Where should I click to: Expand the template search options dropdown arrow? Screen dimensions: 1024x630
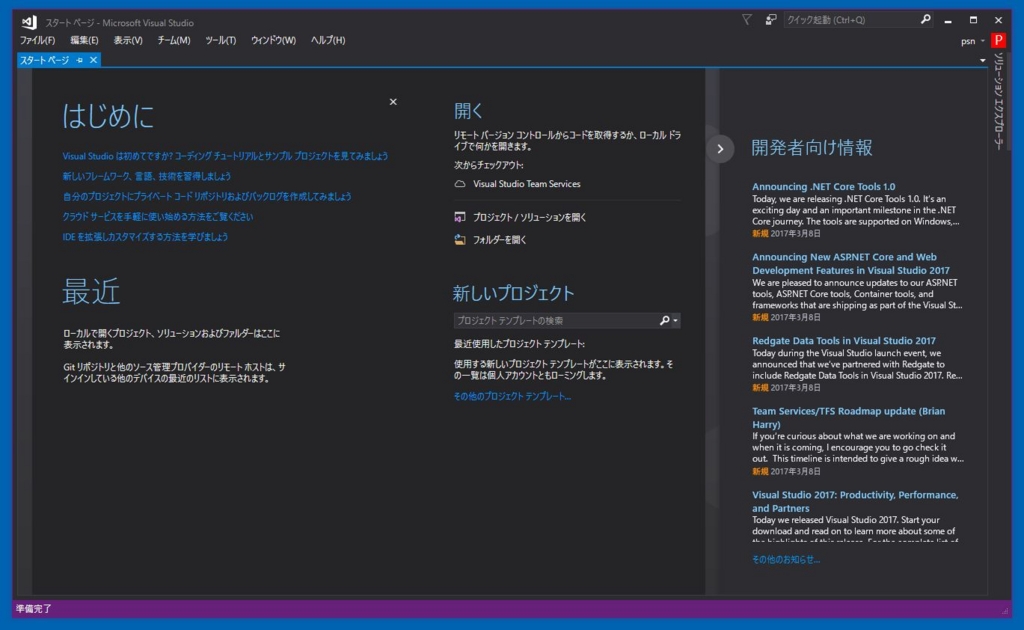[675, 321]
